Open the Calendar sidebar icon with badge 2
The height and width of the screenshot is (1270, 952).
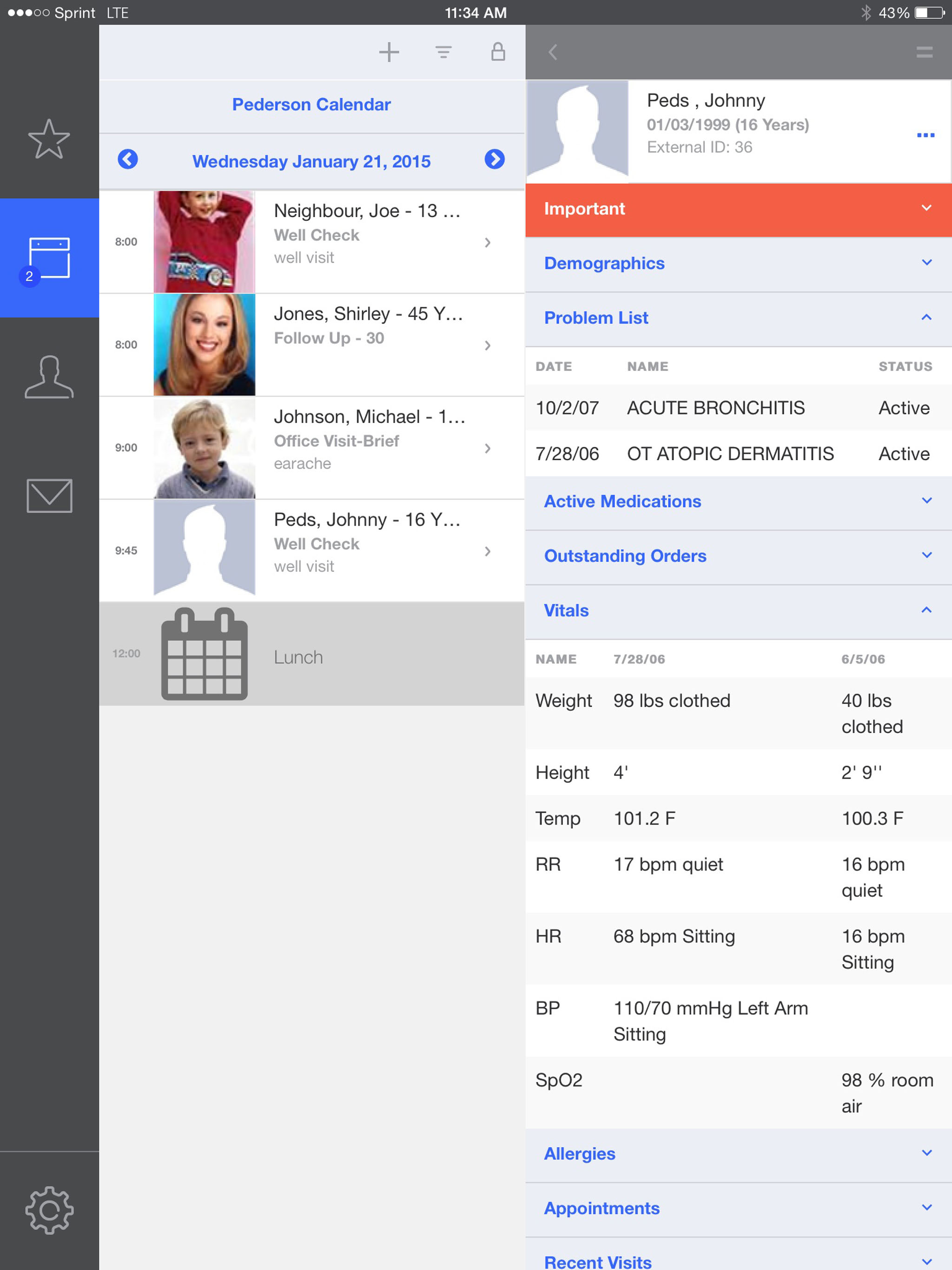[x=49, y=258]
